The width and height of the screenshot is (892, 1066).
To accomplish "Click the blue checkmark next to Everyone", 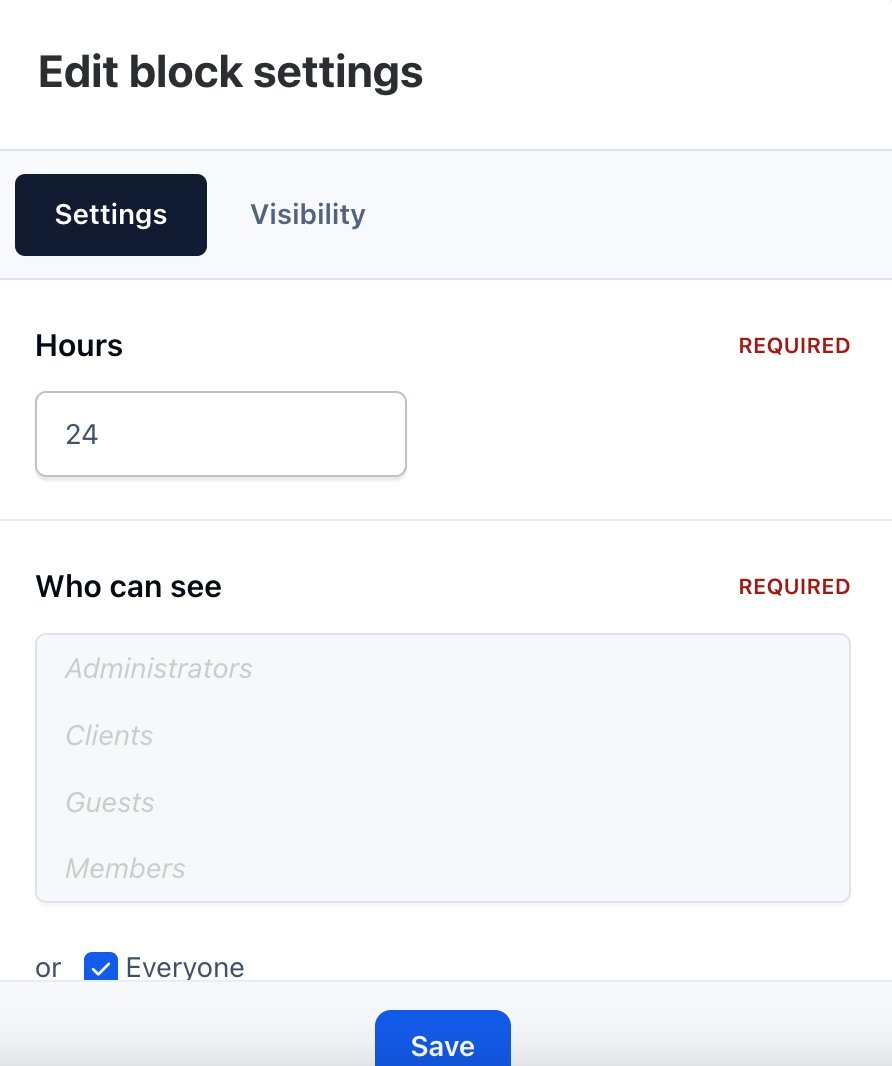I will coord(101,967).
